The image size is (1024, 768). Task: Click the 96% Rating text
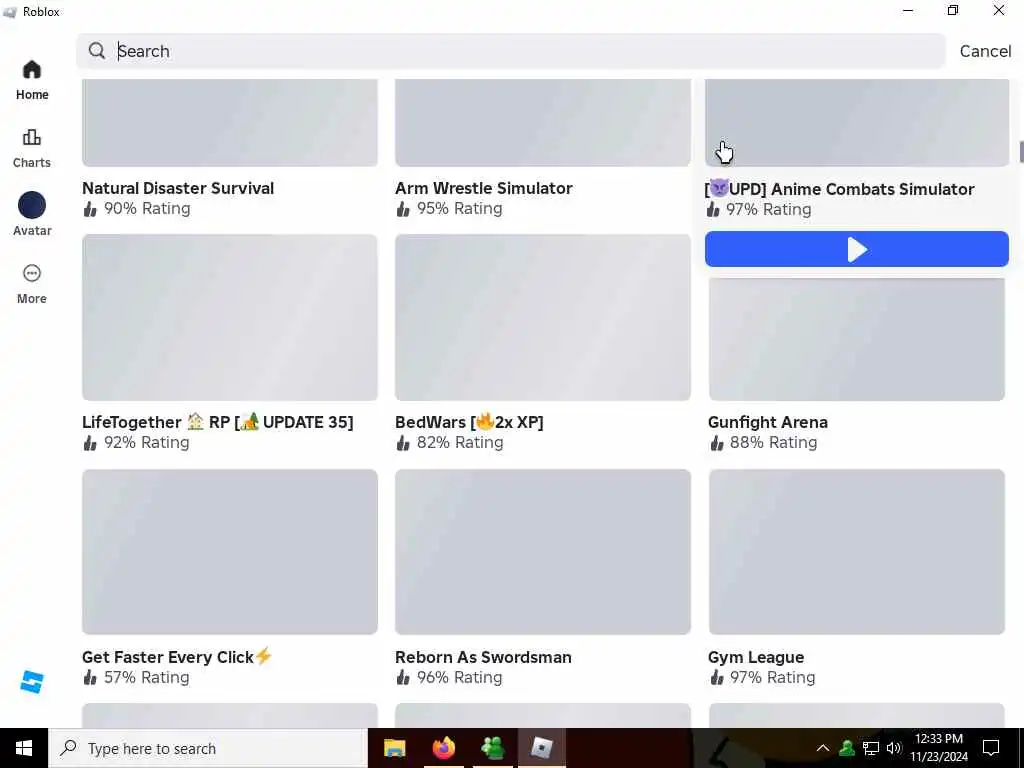(x=460, y=677)
